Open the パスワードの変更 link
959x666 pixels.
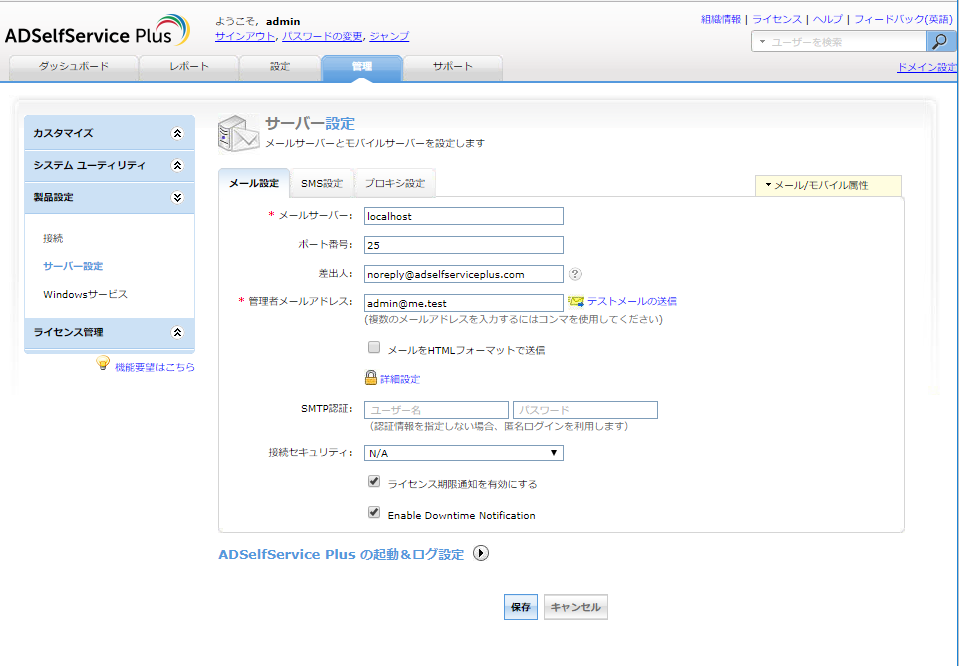coord(322,36)
